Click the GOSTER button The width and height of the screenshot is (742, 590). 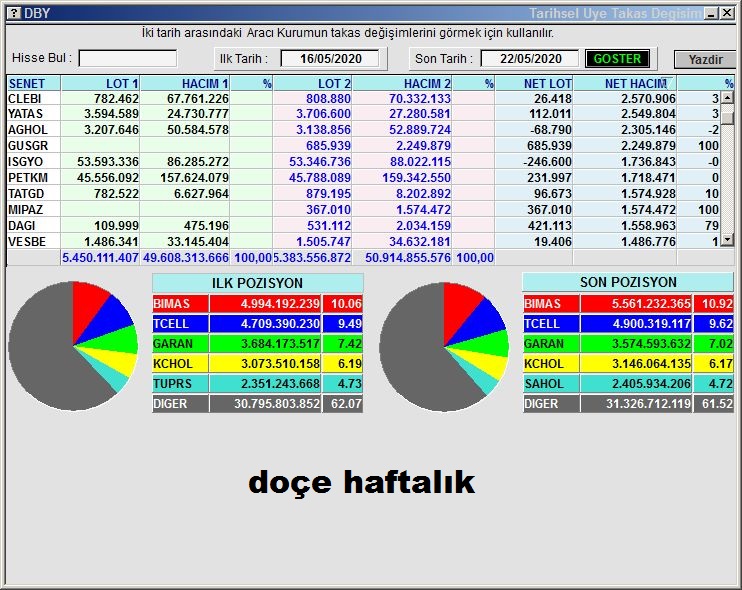(617, 59)
